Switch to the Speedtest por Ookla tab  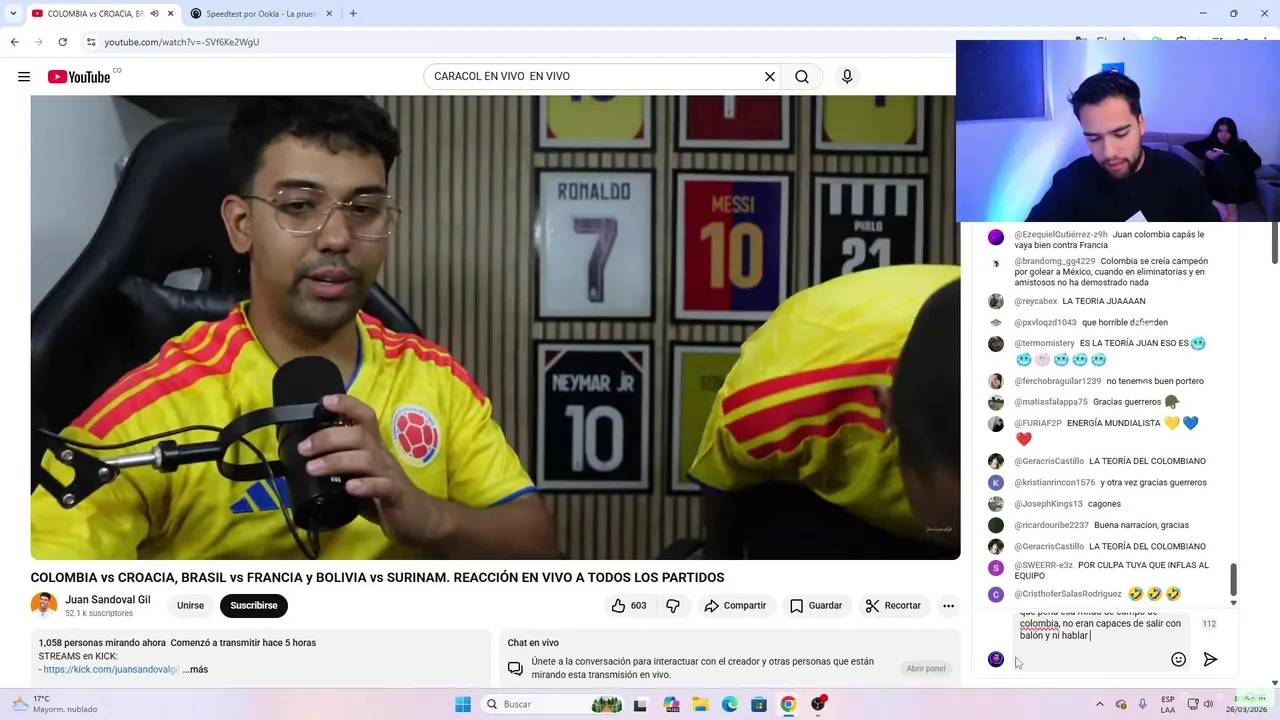click(x=260, y=14)
